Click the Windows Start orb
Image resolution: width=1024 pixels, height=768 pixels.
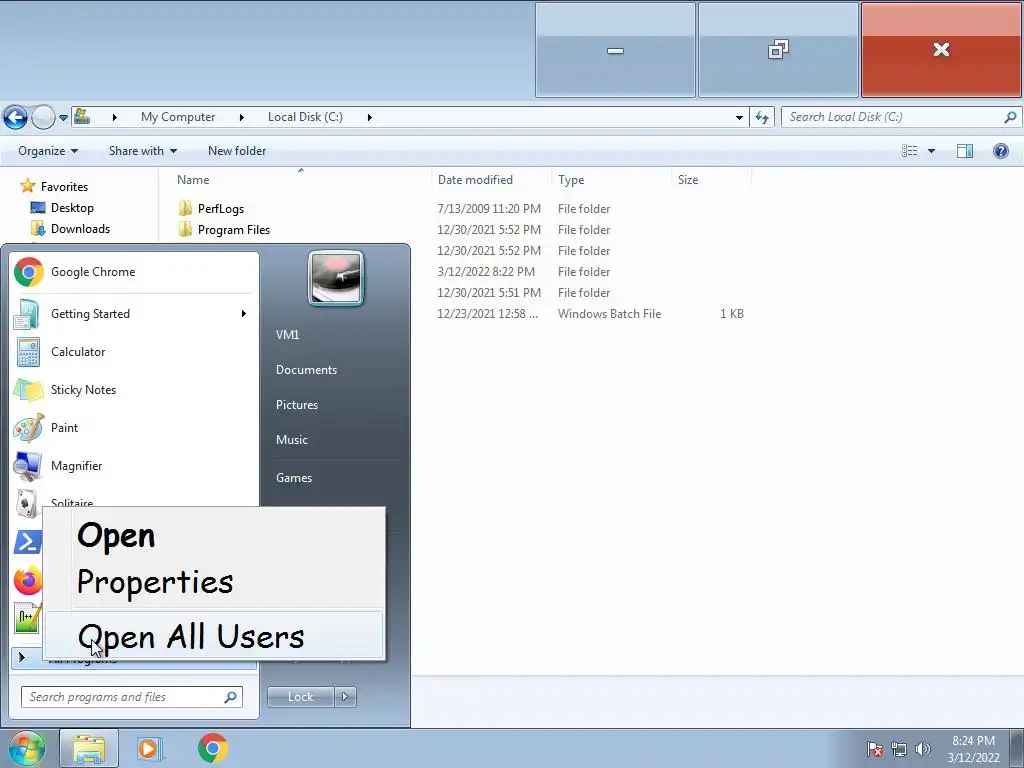pos(27,748)
